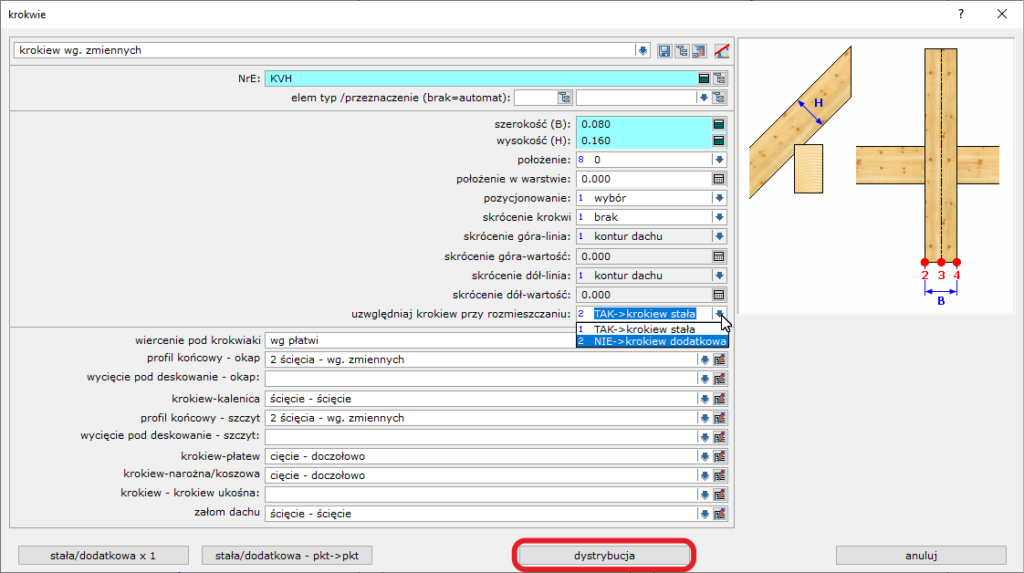
Task: Click the calculator icon for położenie w warstwie
Action: coord(718,179)
